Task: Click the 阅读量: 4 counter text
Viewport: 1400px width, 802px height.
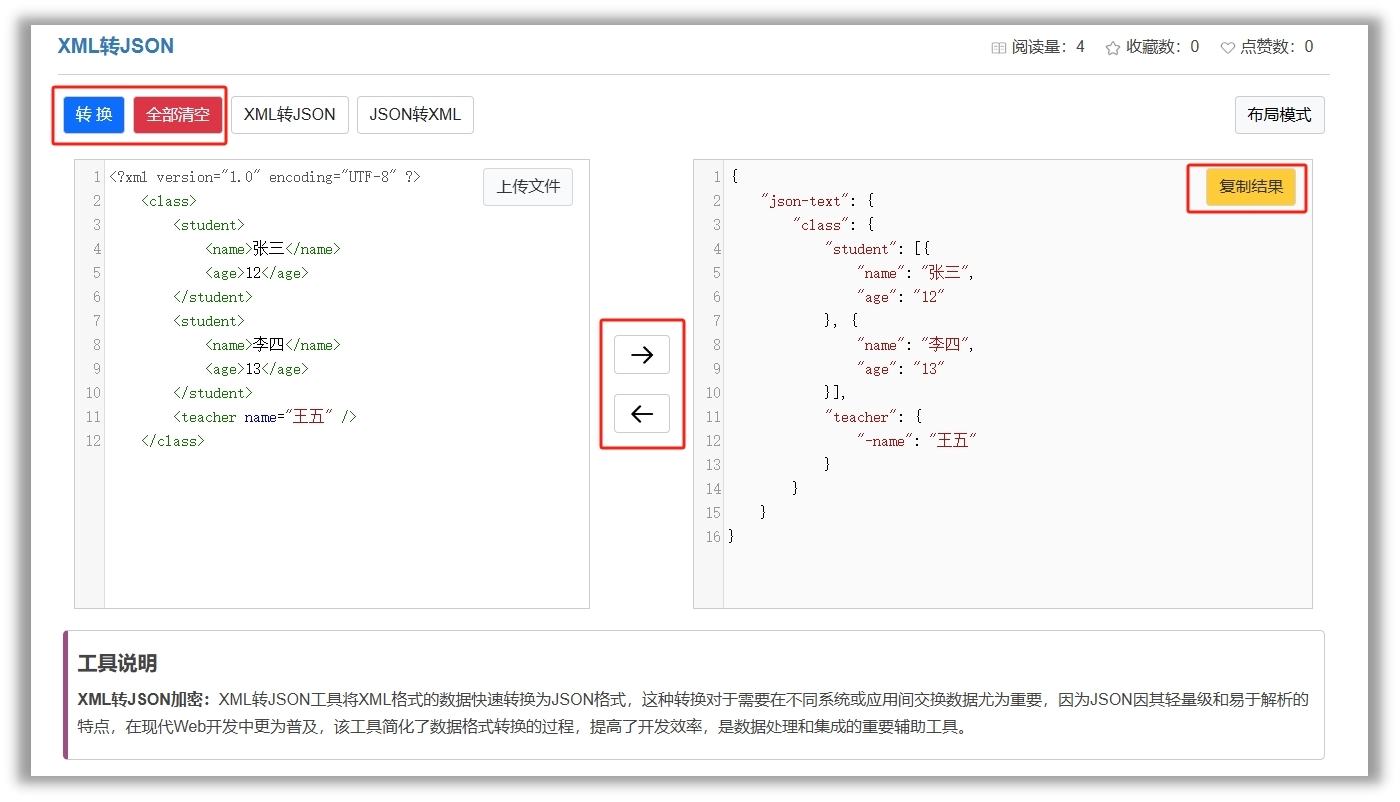Action: tap(1048, 47)
